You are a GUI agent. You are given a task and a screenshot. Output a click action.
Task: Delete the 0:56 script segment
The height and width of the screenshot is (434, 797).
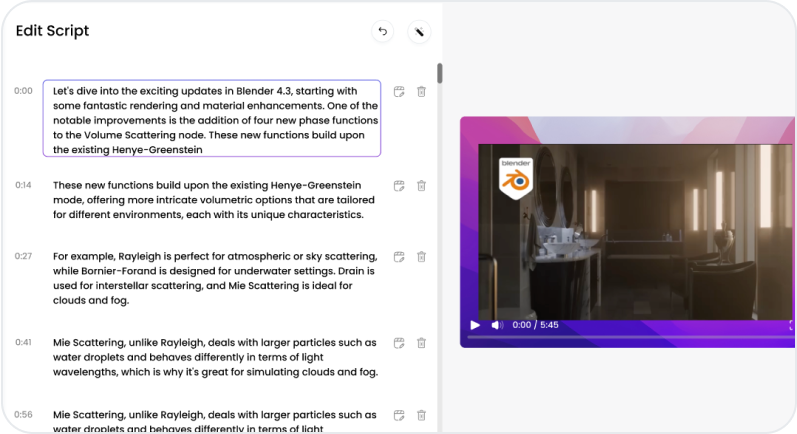click(x=421, y=415)
